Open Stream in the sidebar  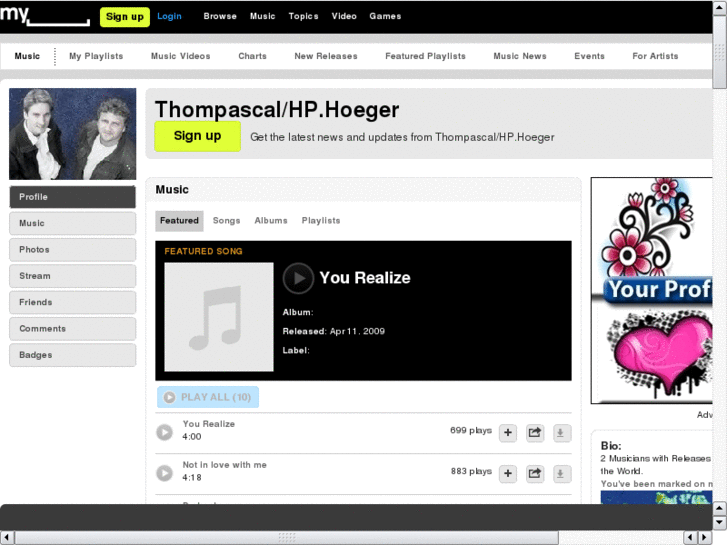tap(72, 276)
